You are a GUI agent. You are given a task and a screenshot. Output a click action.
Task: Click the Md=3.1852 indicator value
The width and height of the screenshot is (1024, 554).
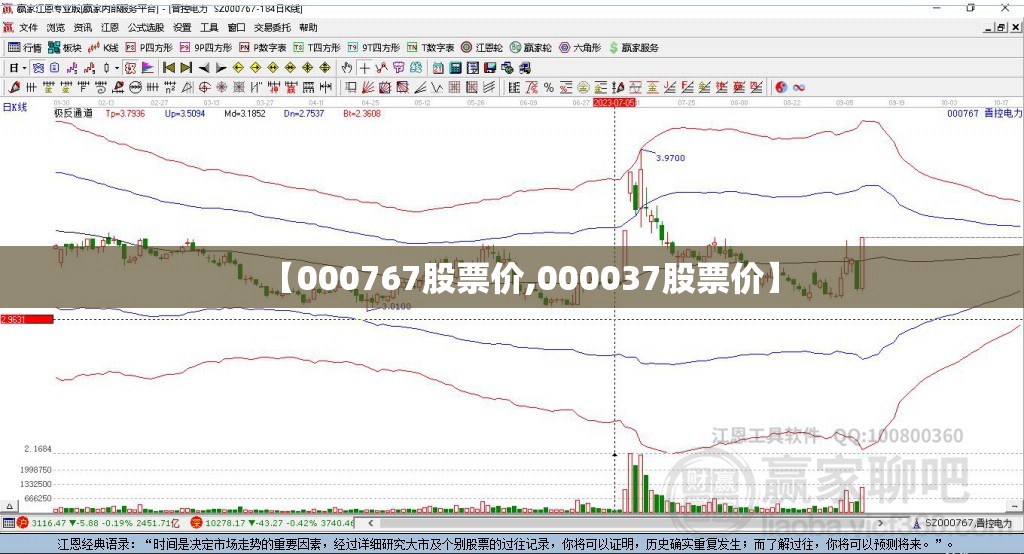[245, 114]
